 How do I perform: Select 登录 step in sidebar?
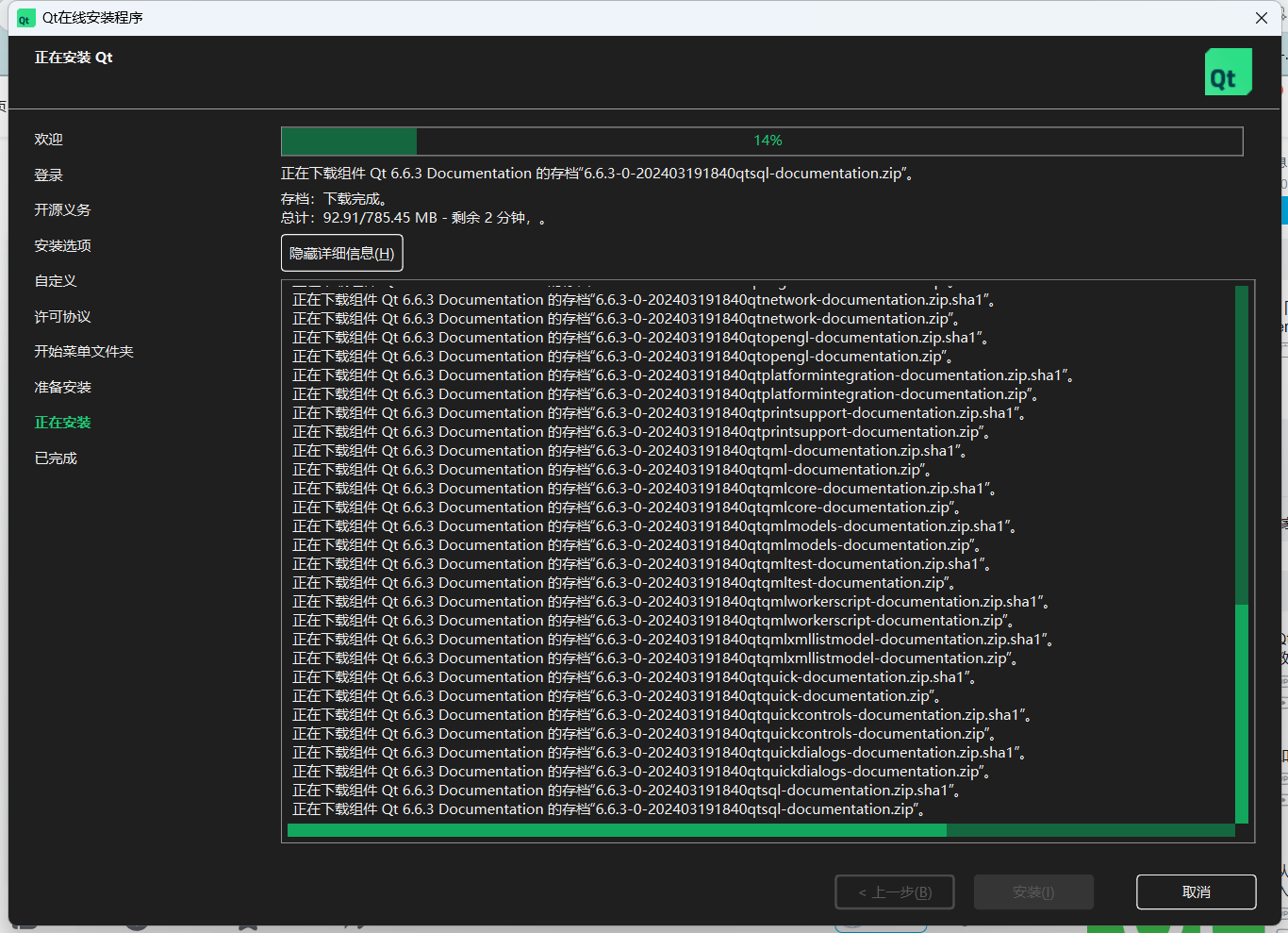click(49, 175)
